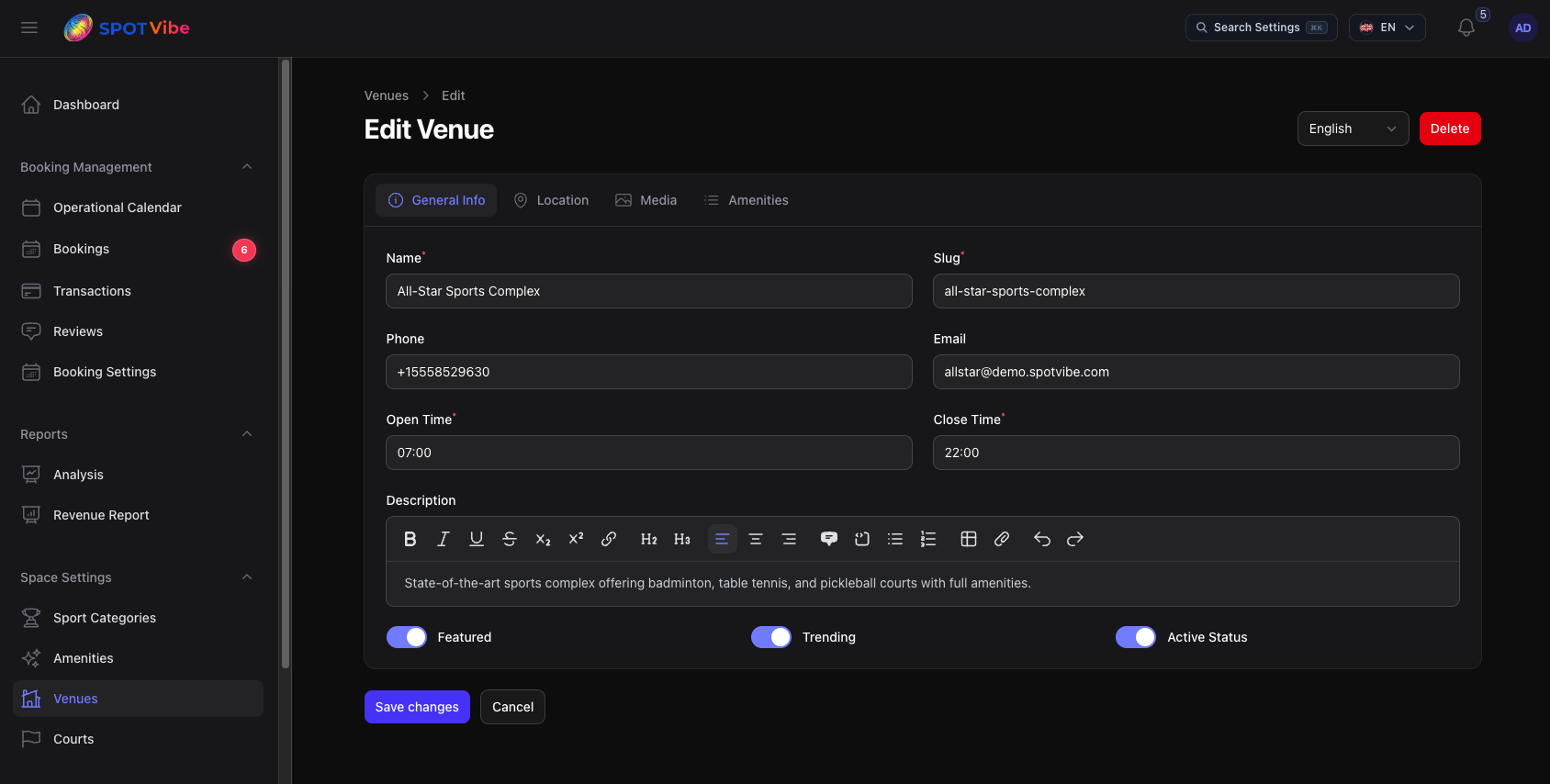Switch to the Location tab
This screenshot has width=1550, height=784.
551,200
